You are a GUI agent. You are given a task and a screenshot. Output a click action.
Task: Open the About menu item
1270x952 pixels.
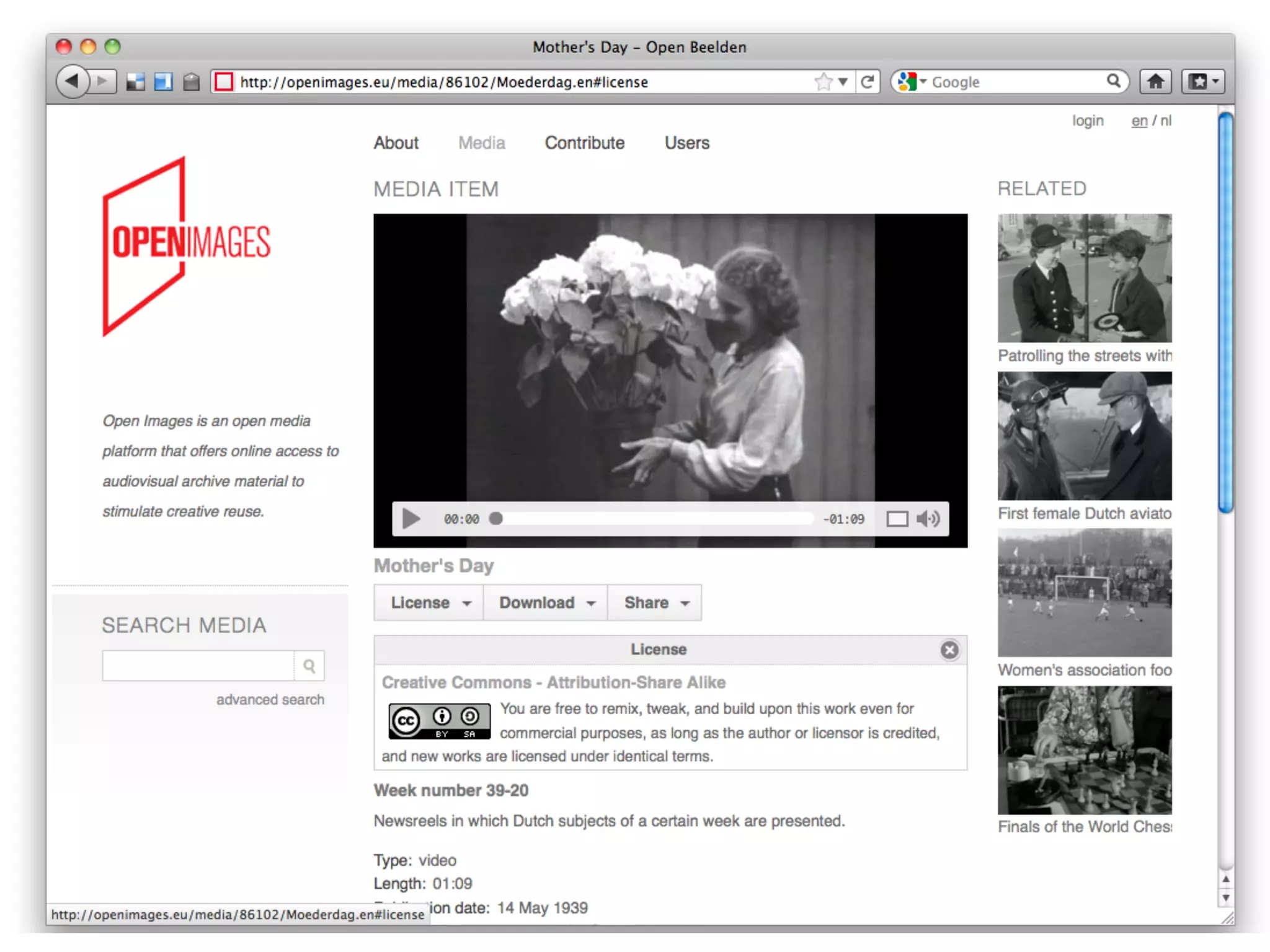(x=396, y=143)
